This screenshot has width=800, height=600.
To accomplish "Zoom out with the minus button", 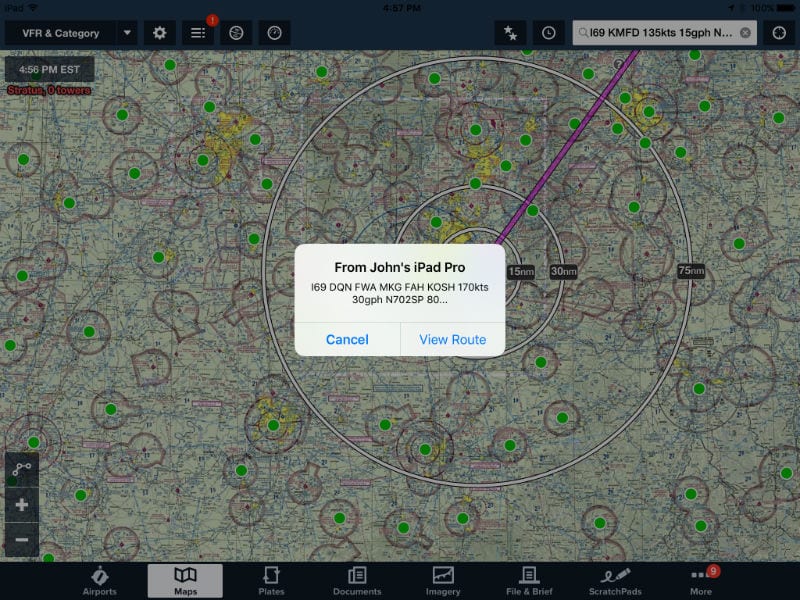I will tap(21, 541).
